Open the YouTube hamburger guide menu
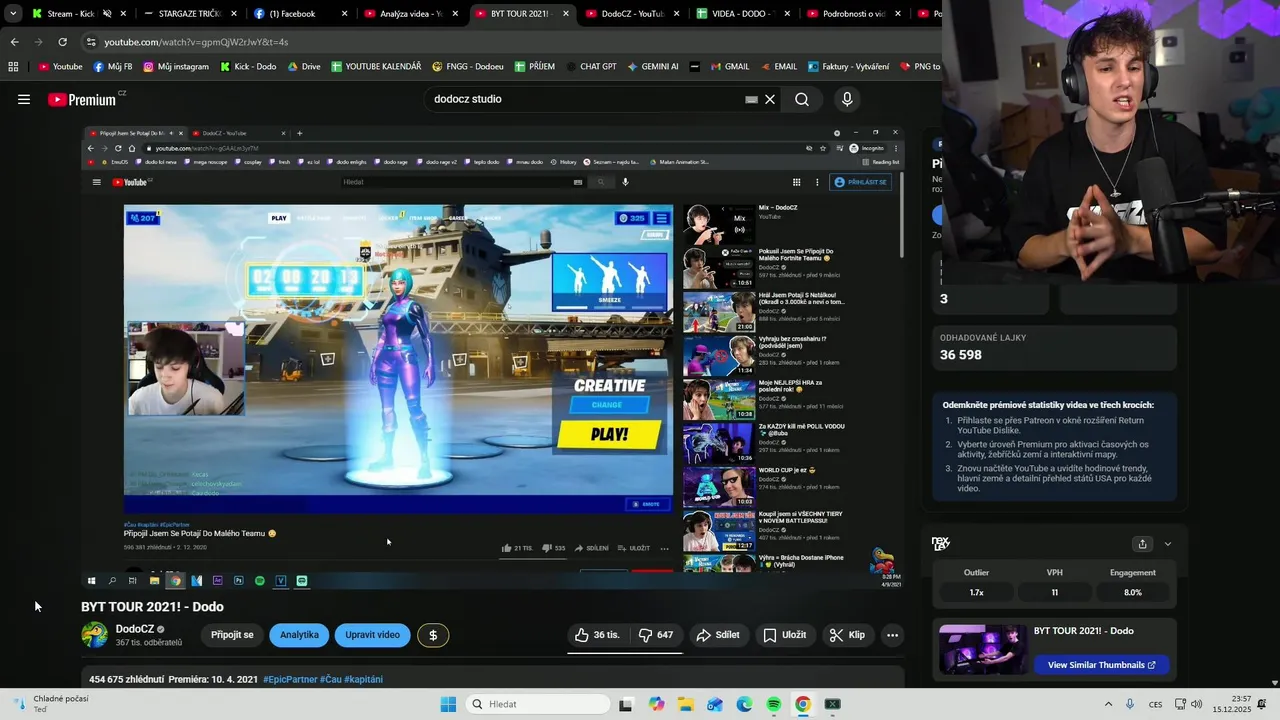 tap(24, 99)
